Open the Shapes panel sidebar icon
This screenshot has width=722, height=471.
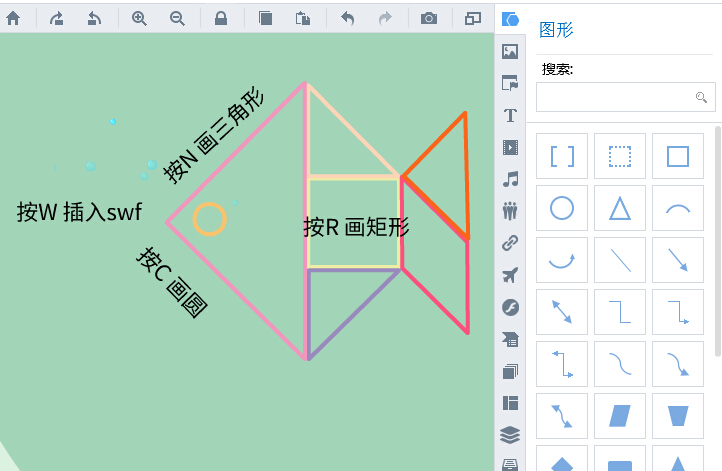click(x=510, y=19)
